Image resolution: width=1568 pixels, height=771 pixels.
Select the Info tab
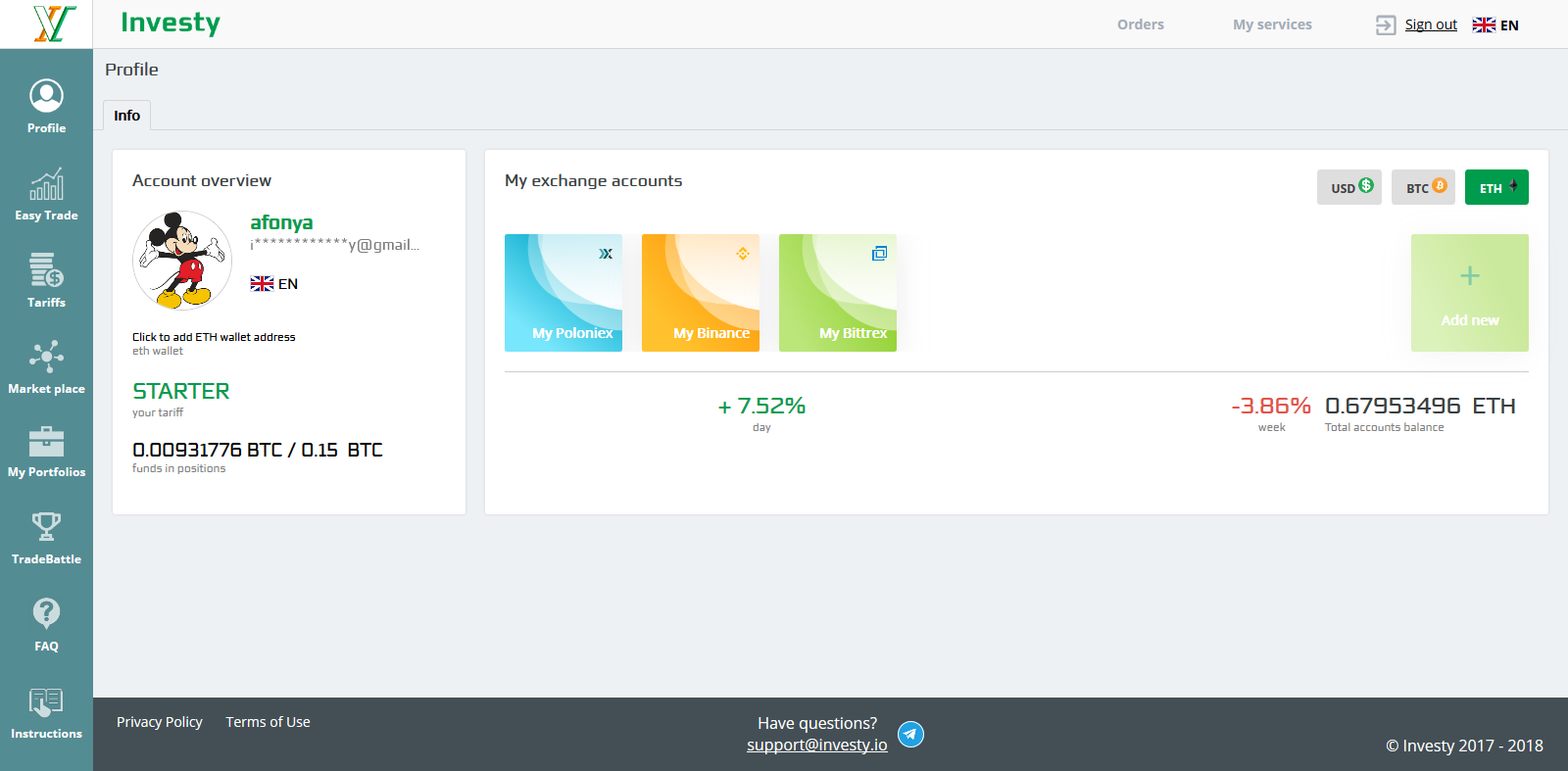126,116
